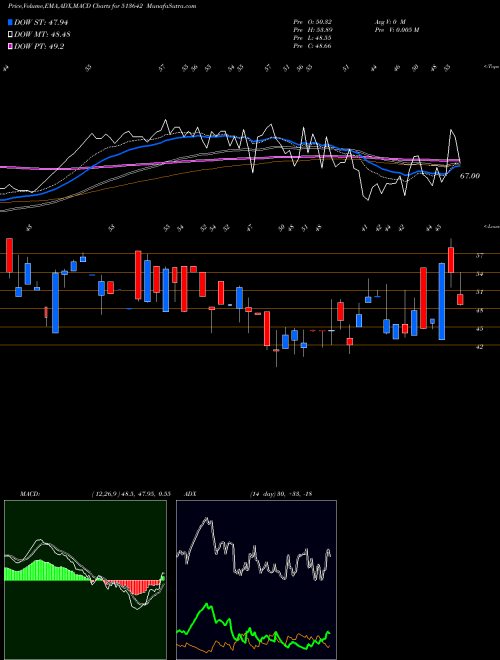Click the previous open value line
The height and width of the screenshot is (660, 500).
[x=313, y=21]
